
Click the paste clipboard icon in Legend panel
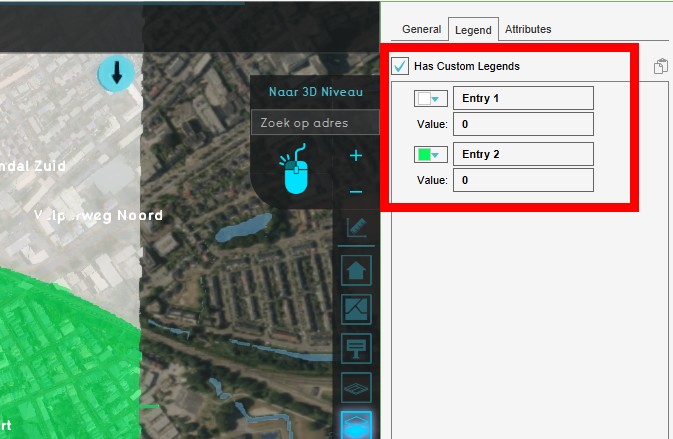click(x=660, y=67)
